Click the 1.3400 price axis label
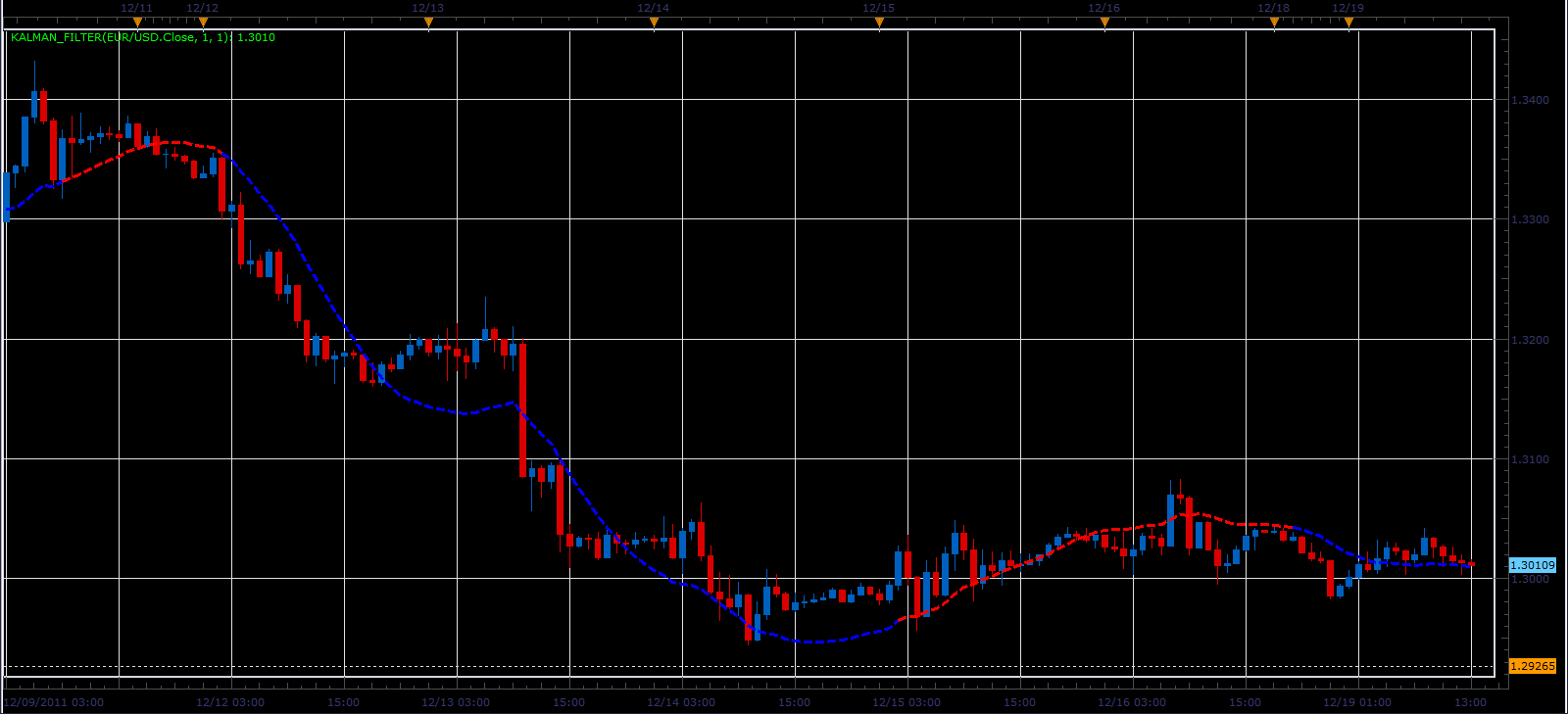The height and width of the screenshot is (714, 1568). pos(1530,100)
